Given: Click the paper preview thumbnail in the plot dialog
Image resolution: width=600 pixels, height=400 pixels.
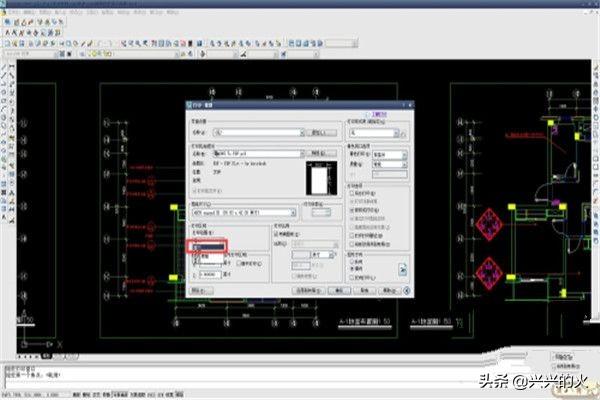Looking at the screenshot, I should (321, 178).
